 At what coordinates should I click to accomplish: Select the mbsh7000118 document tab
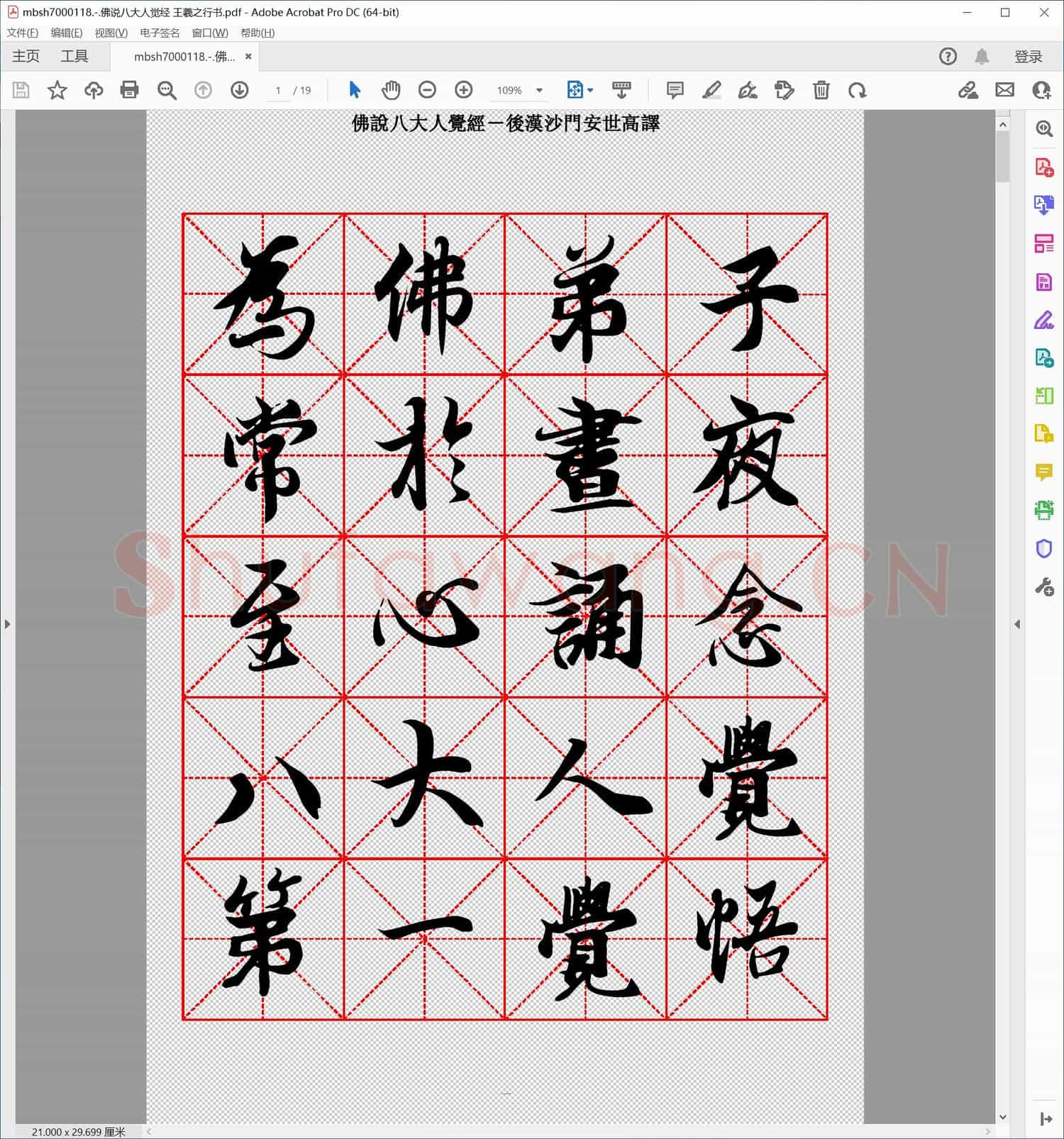(x=184, y=57)
